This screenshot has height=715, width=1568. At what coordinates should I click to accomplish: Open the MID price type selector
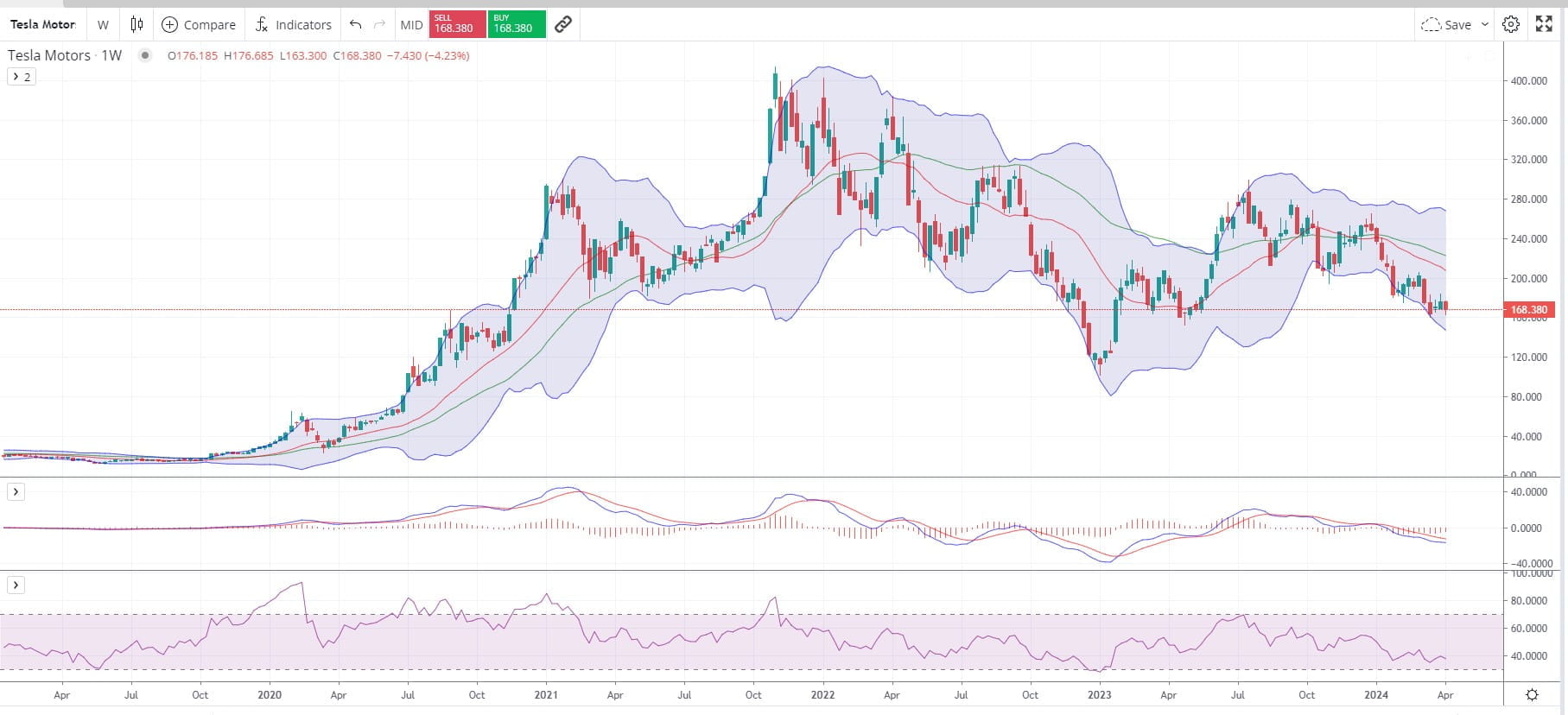(x=411, y=24)
